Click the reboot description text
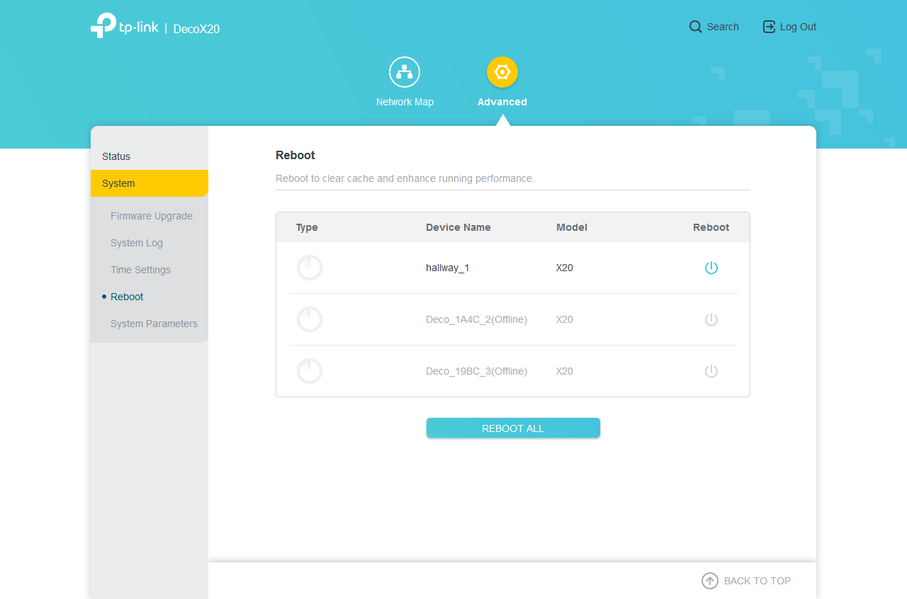The width and height of the screenshot is (907, 599). 405,179
